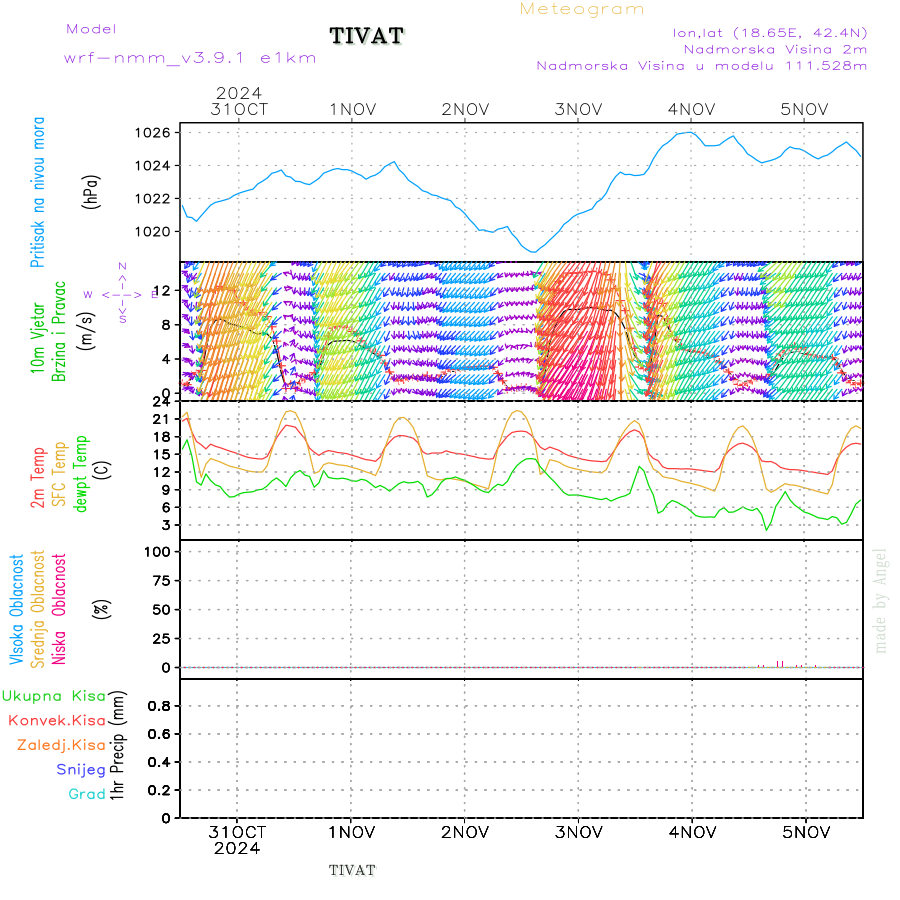Click the blue Snijeg legend entry
Viewport: 900px width, 900px height.
[81, 770]
